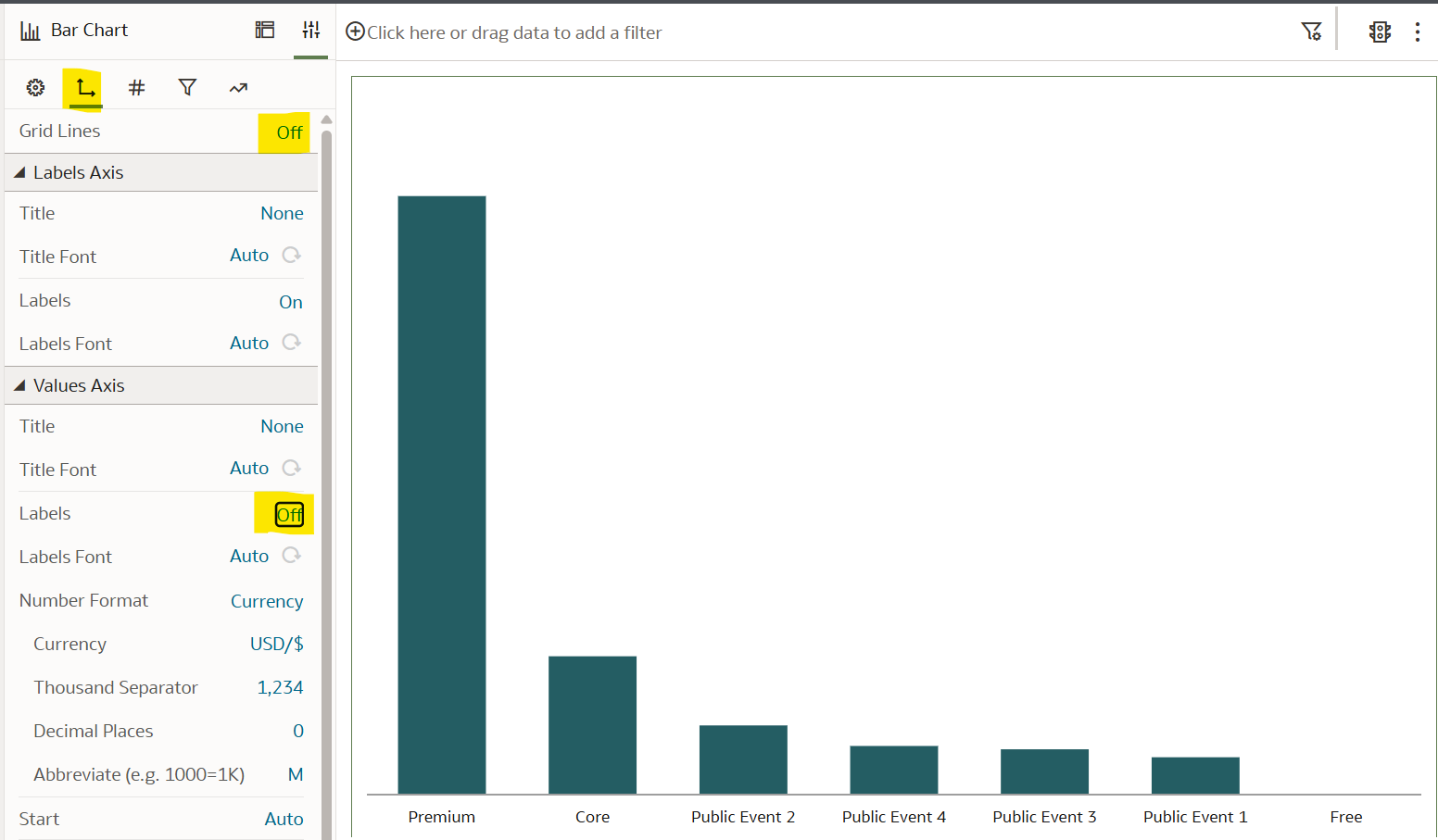Reset Labels Axis Labels Font icon

(292, 343)
